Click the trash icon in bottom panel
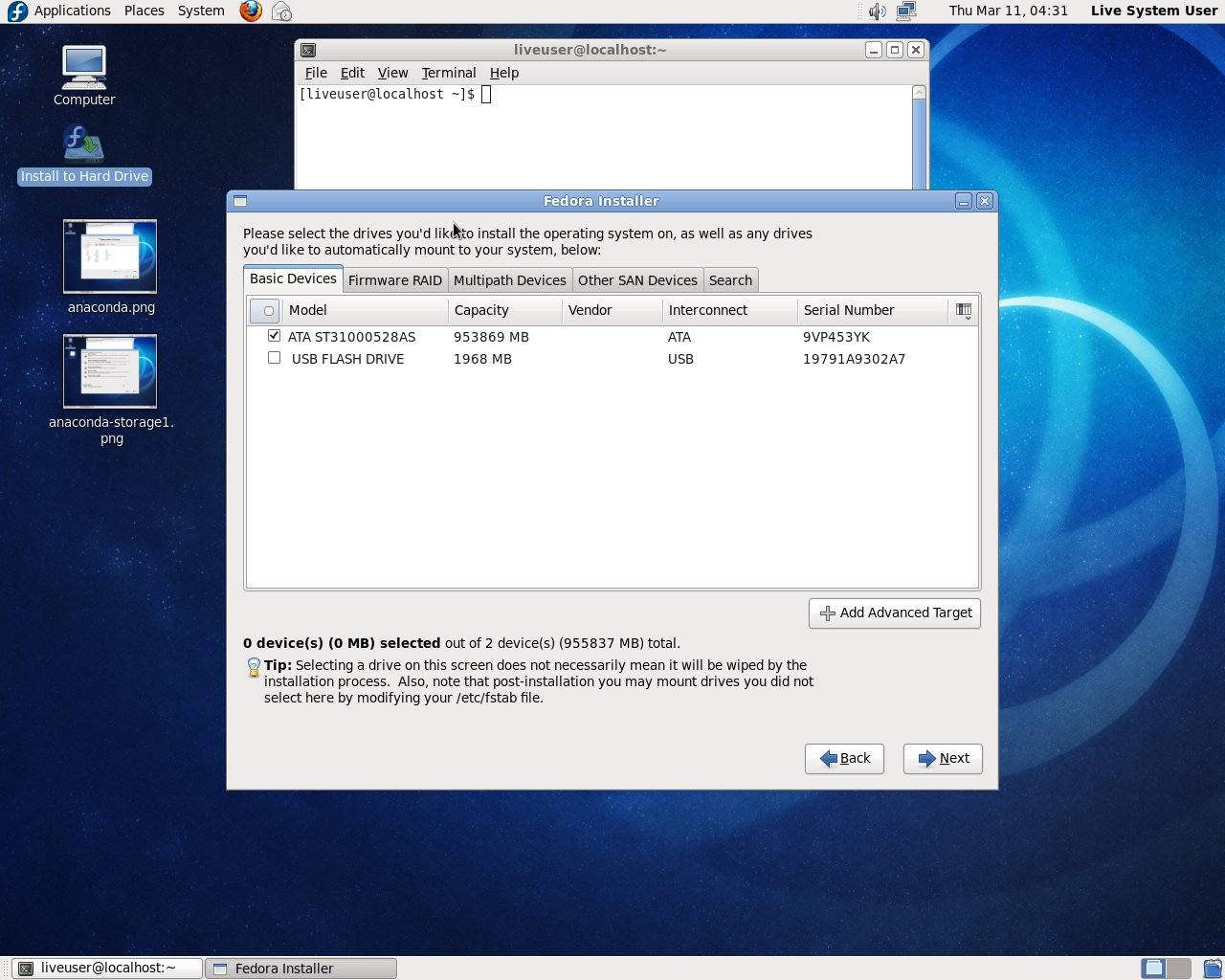 (1212, 968)
